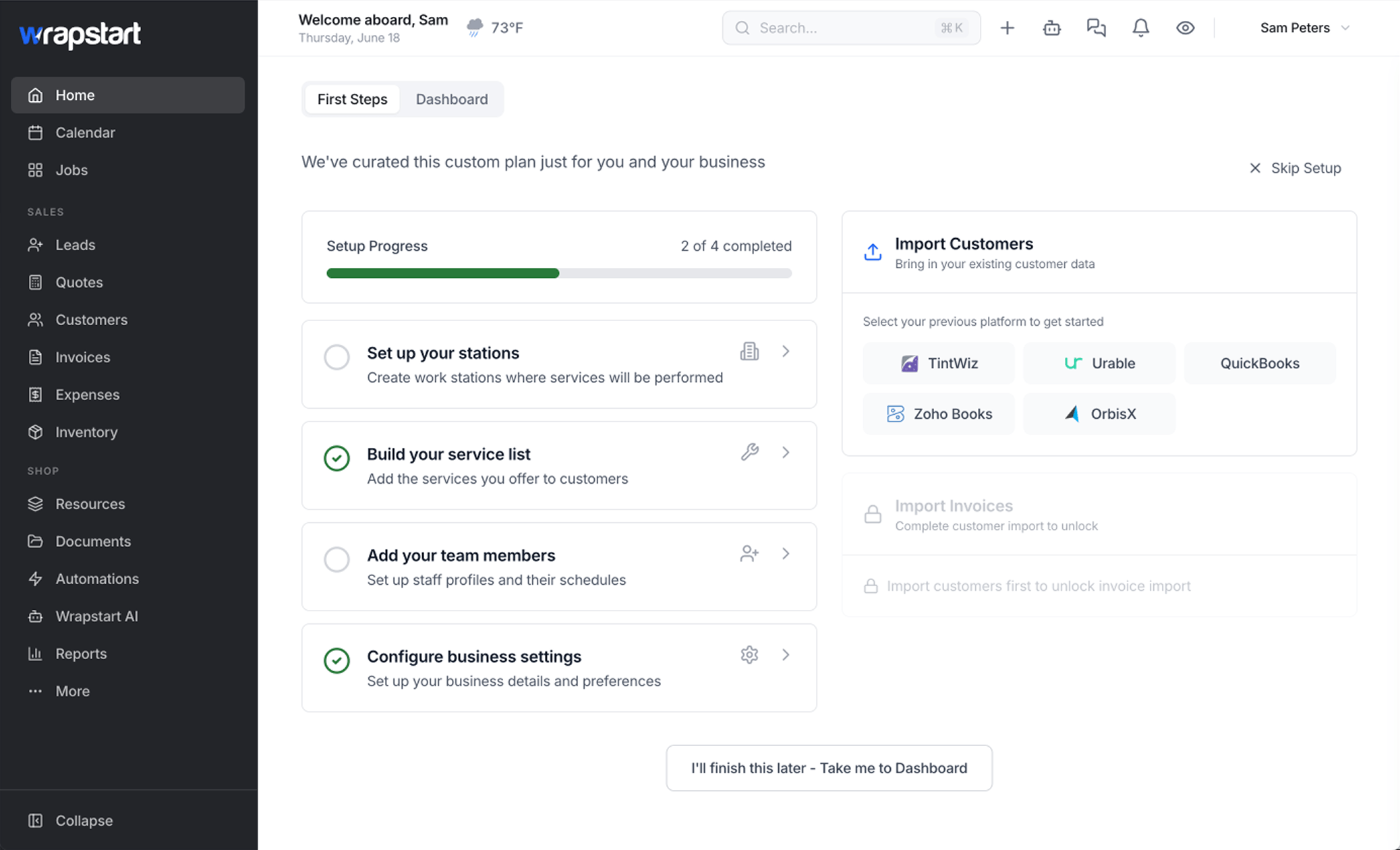Open Jobs from the sidebar
Image resolution: width=1400 pixels, height=850 pixels.
[127, 170]
